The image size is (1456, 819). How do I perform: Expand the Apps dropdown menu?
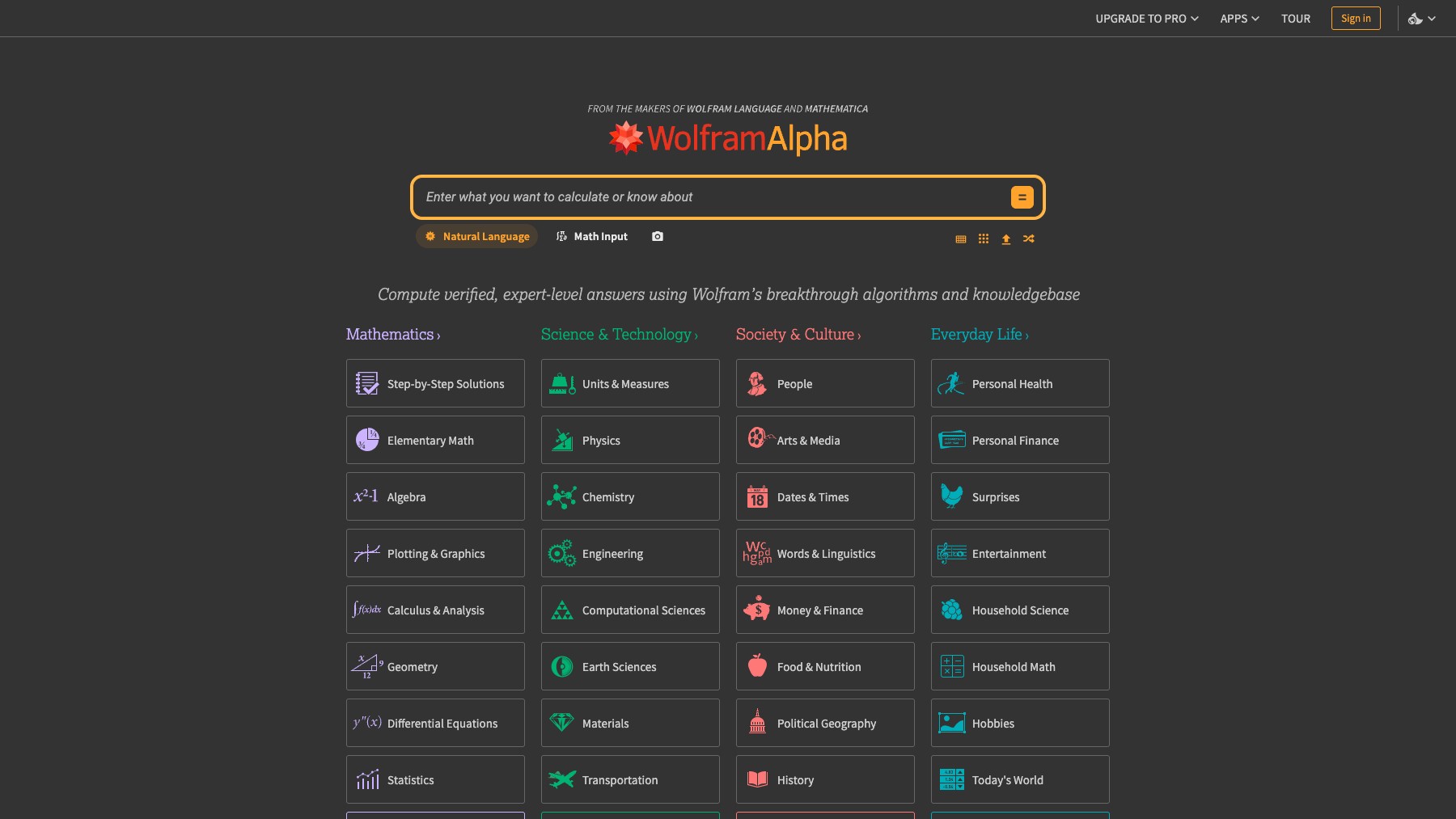[x=1240, y=19]
